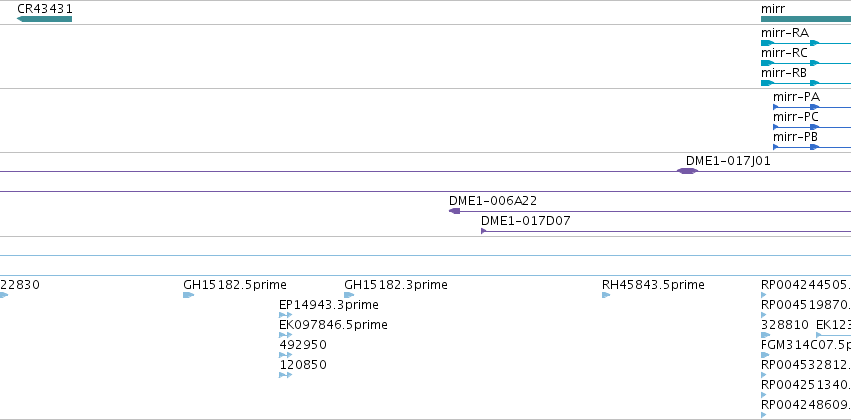Select the mirr gene bar
Screen dimensions: 851x420
click(x=806, y=19)
